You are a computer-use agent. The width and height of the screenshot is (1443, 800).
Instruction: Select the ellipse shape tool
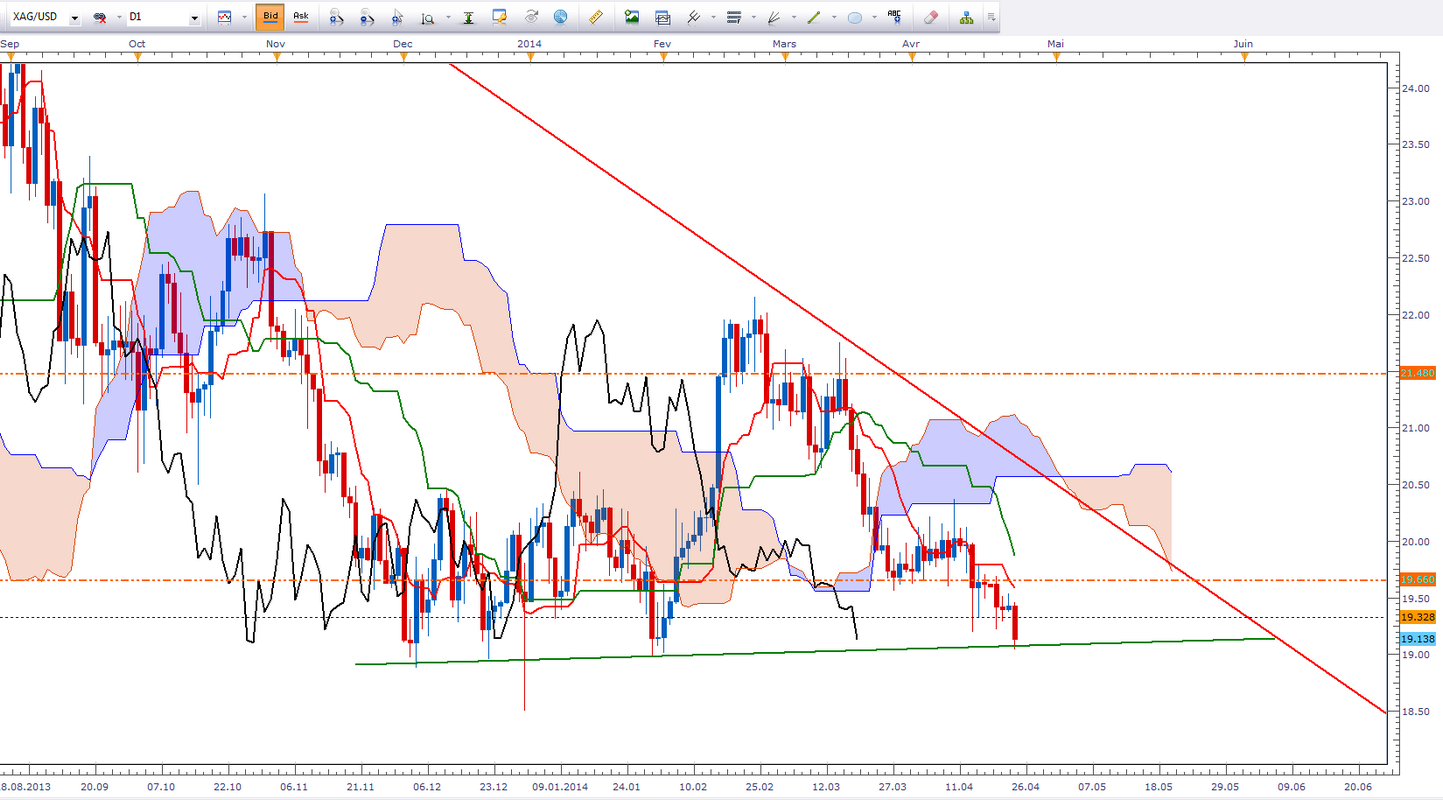(855, 17)
